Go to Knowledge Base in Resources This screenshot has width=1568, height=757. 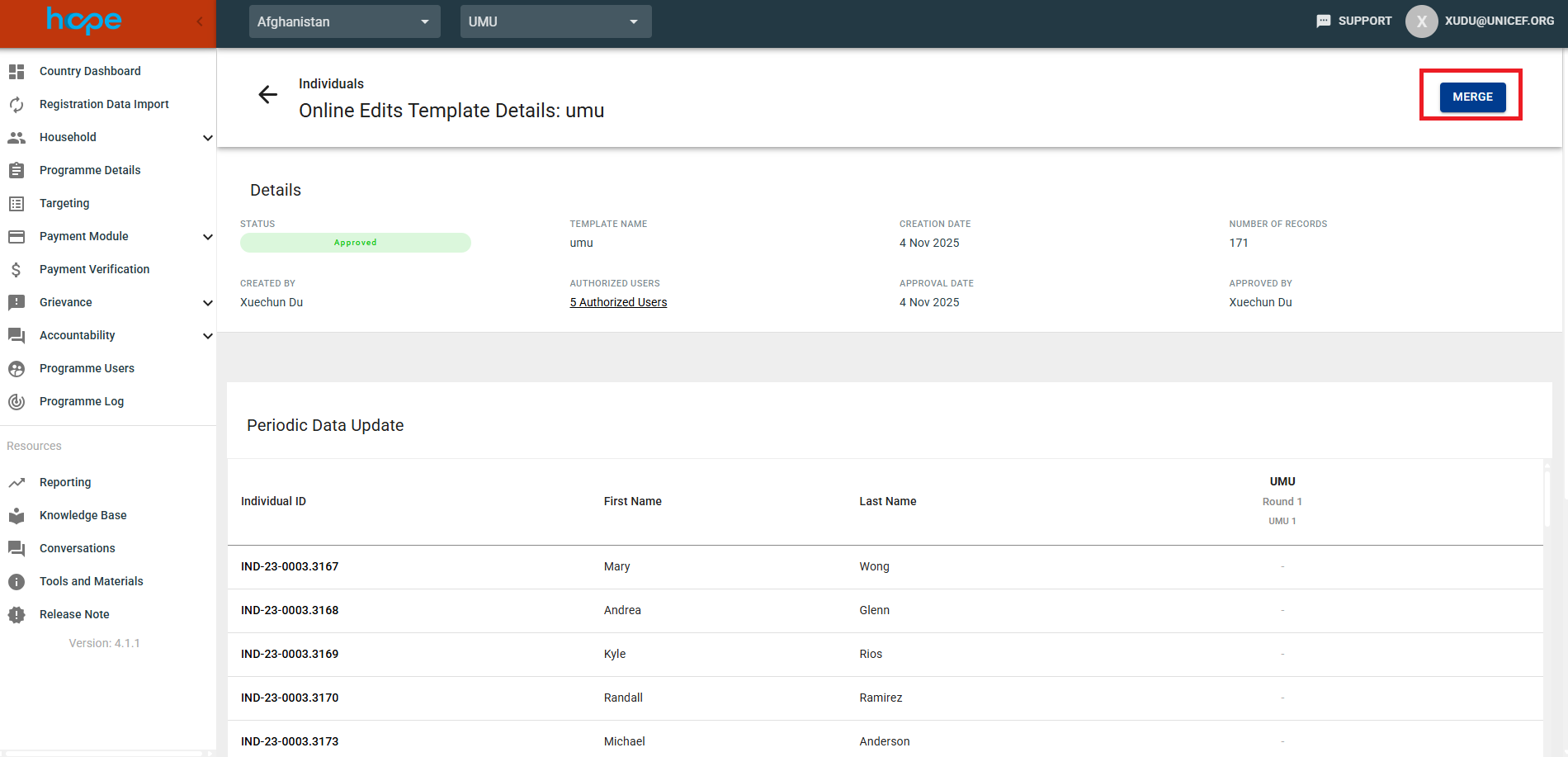[83, 515]
